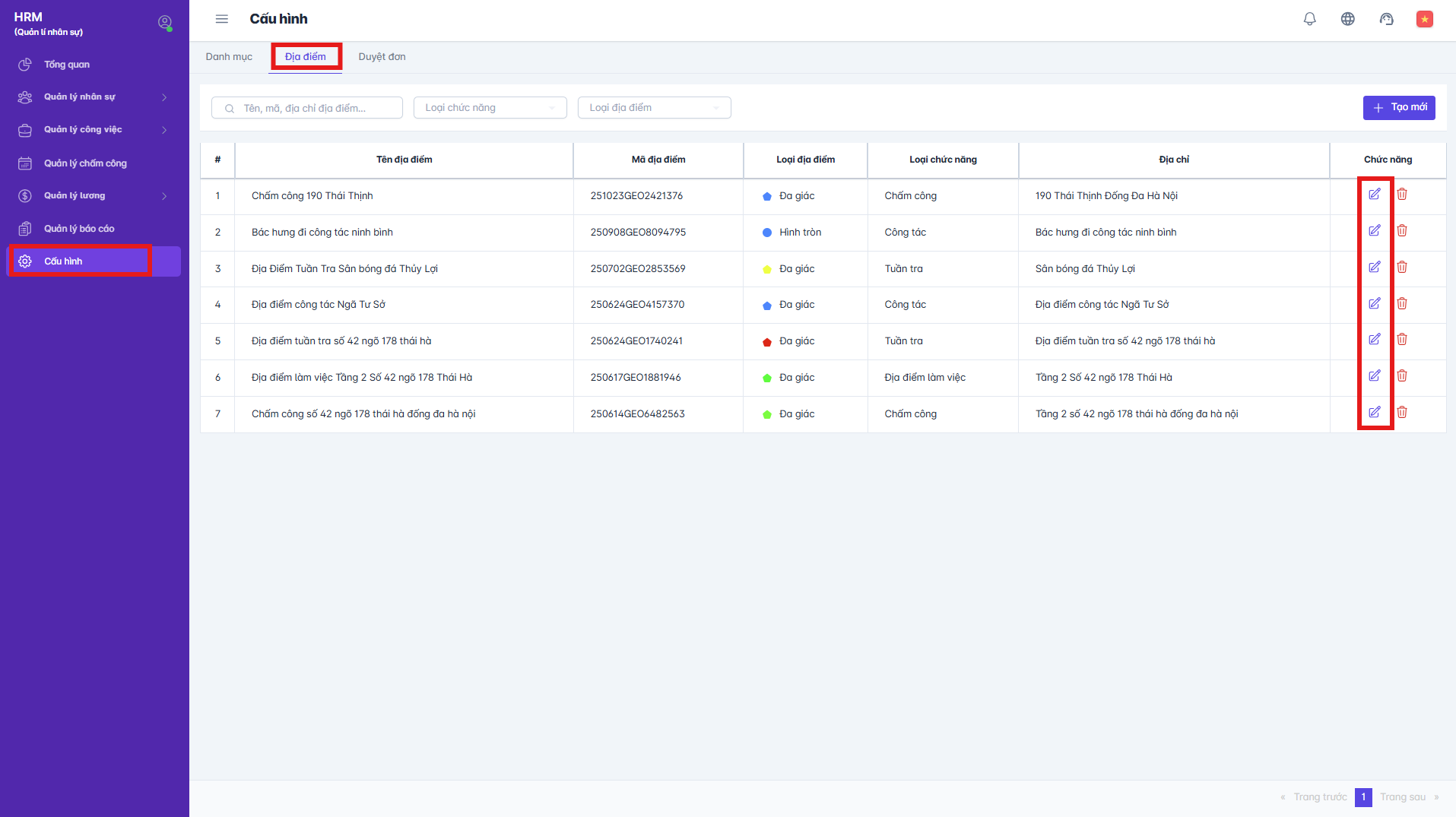Expand Quản lý lương menu
The height and width of the screenshot is (817, 1456).
tap(94, 196)
